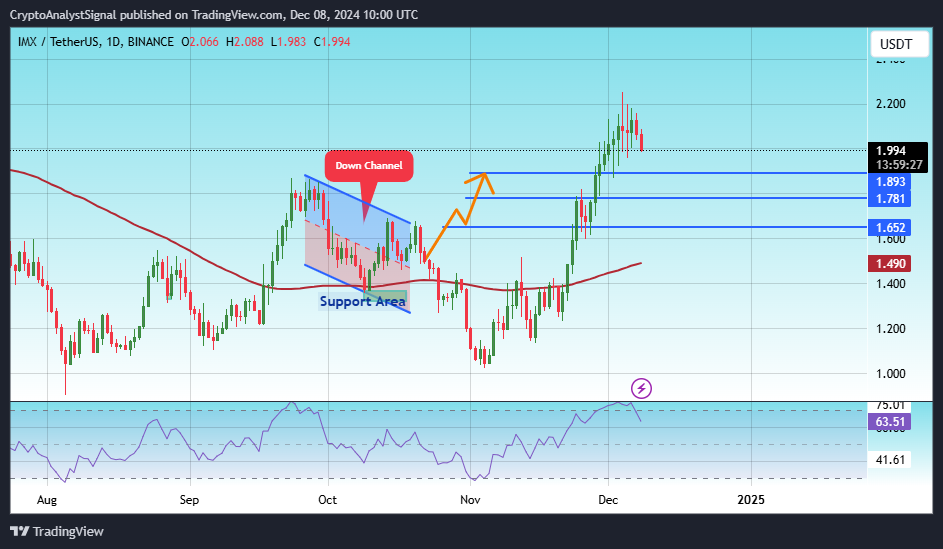Click the 1.400 price scale value
Image resolution: width=943 pixels, height=549 pixels.
(891, 284)
